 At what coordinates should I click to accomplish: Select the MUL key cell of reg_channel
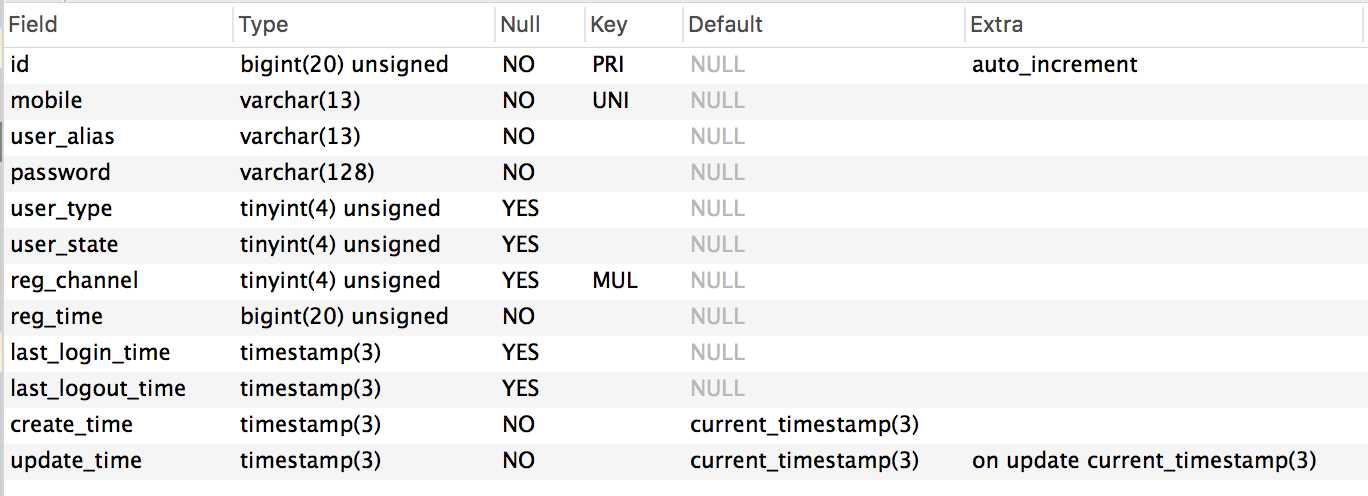tap(634, 280)
